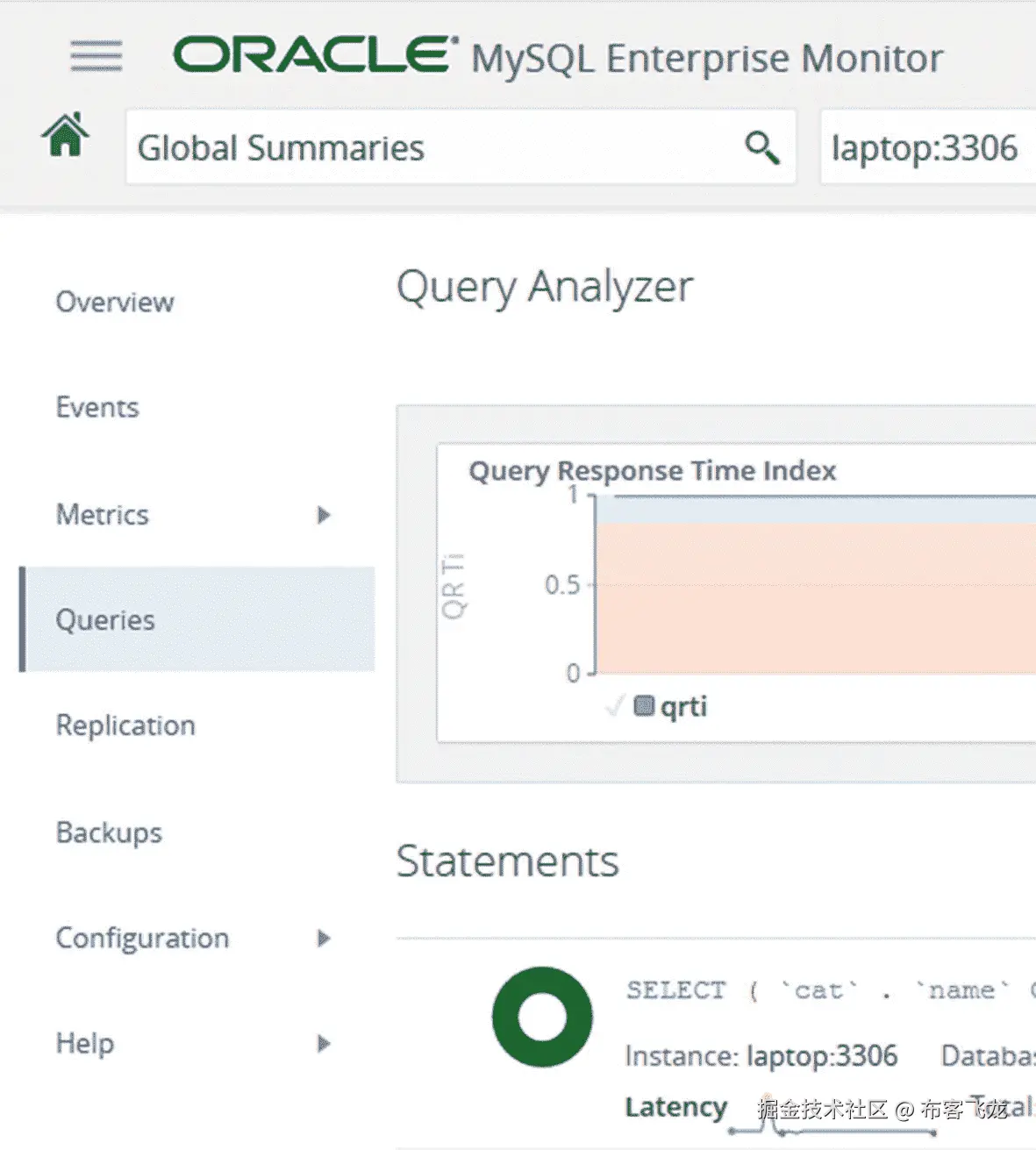Click the Latency label
Screen dimensions: 1036x1150
tap(676, 1107)
